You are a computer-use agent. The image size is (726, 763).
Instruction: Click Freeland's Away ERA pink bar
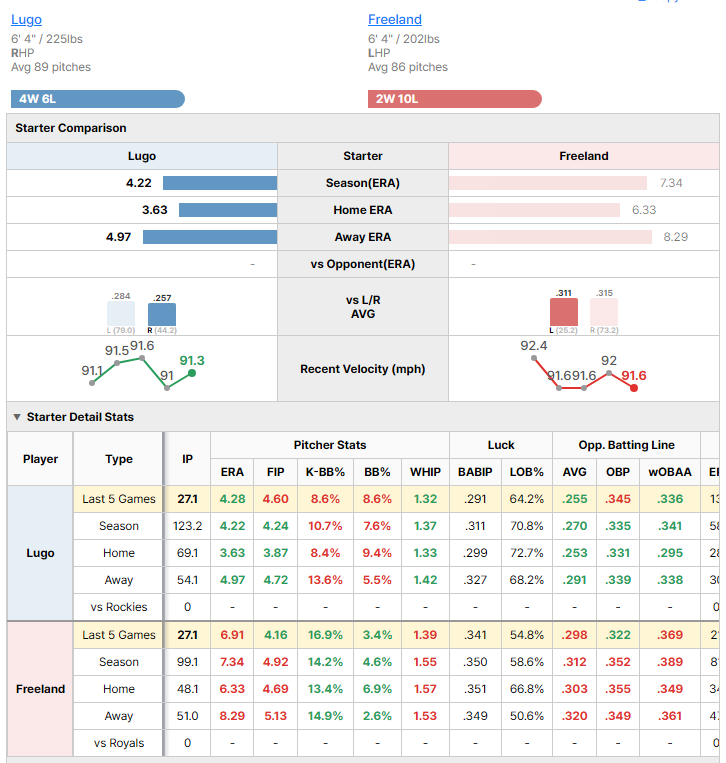[x=550, y=237]
